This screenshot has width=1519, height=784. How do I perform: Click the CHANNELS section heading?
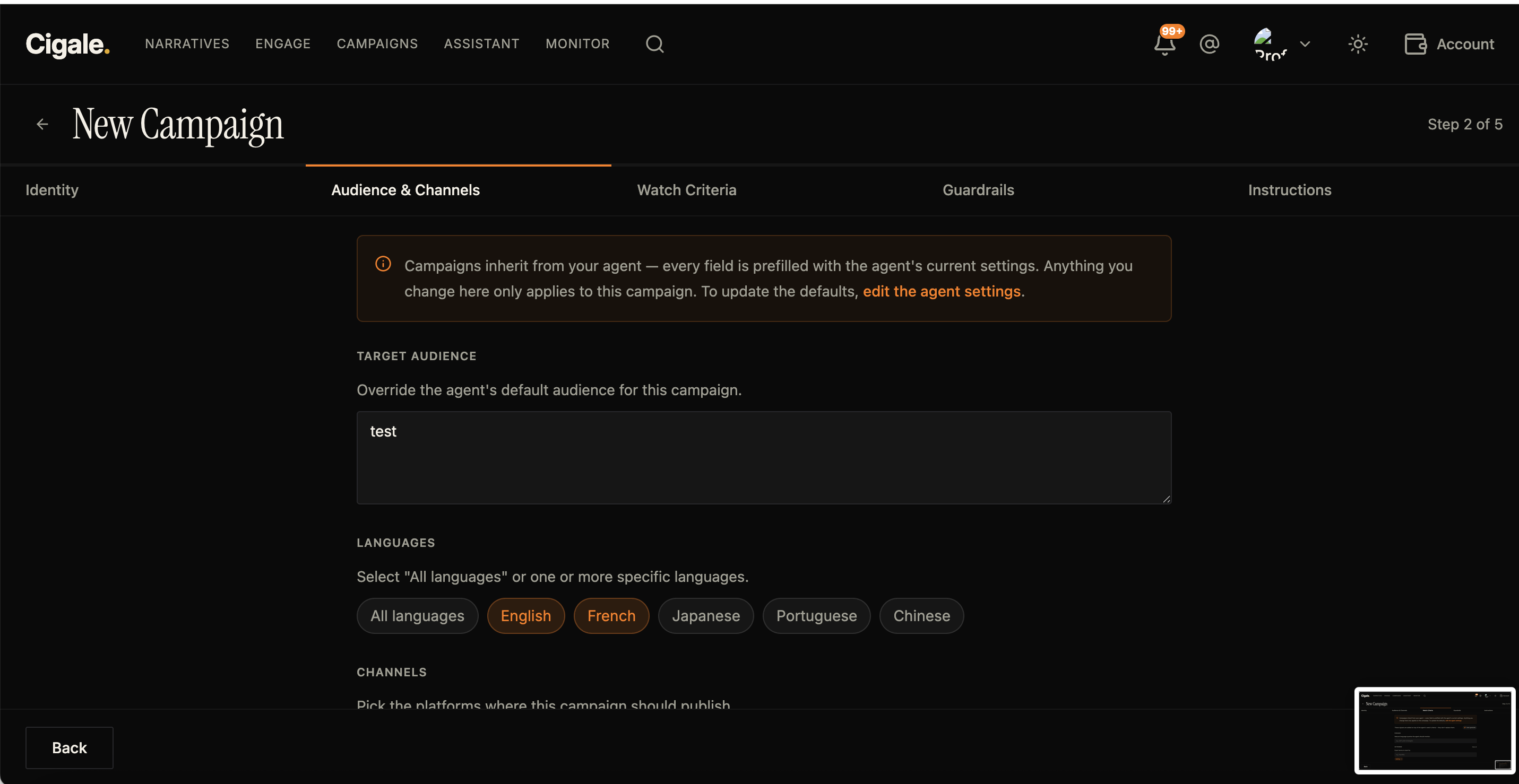tap(392, 672)
